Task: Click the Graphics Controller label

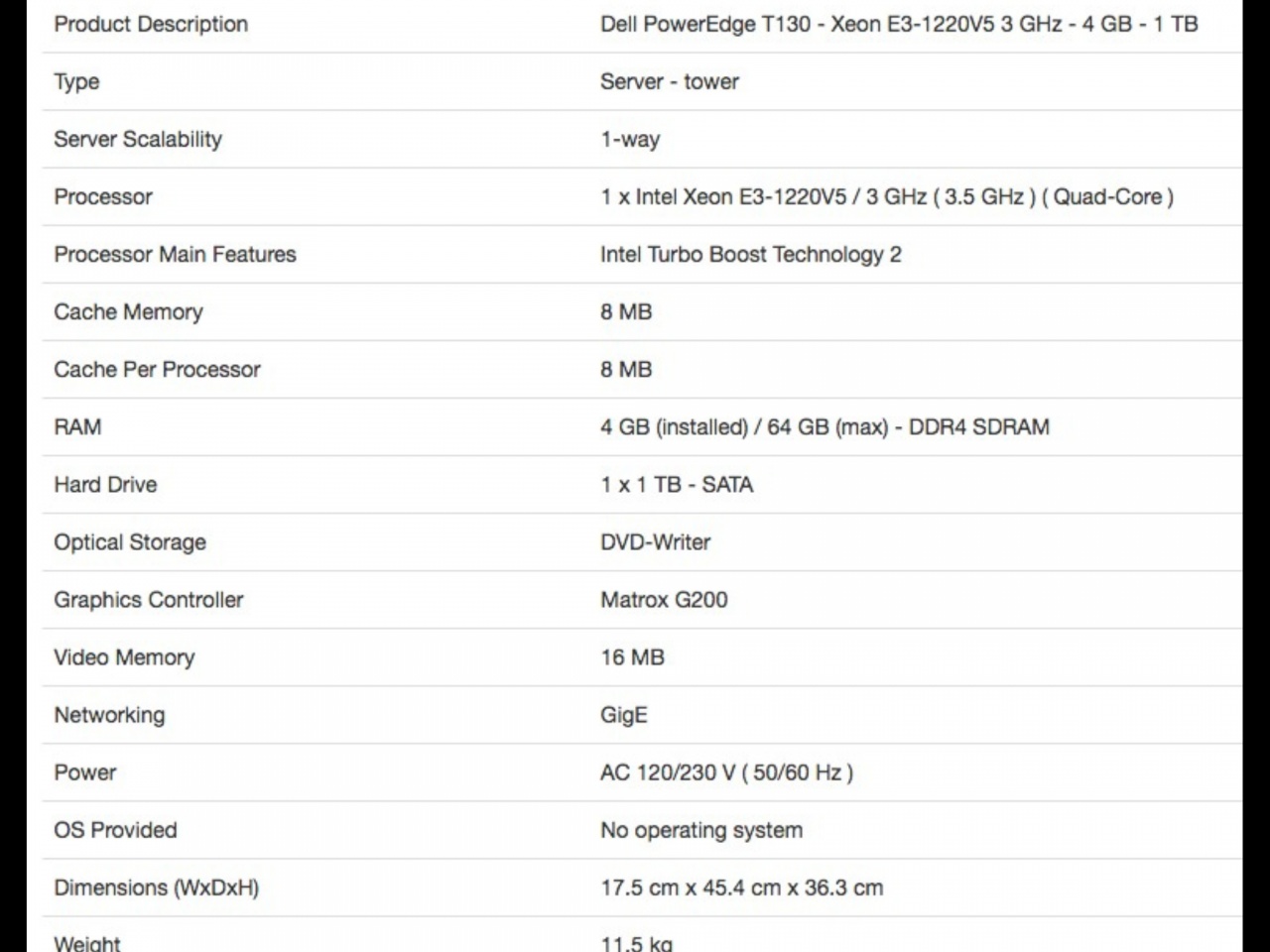Action: tap(148, 599)
